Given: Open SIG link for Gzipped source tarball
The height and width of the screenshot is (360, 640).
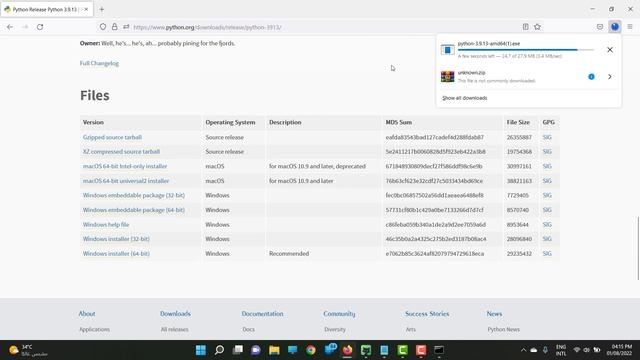Looking at the screenshot, I should [547, 137].
